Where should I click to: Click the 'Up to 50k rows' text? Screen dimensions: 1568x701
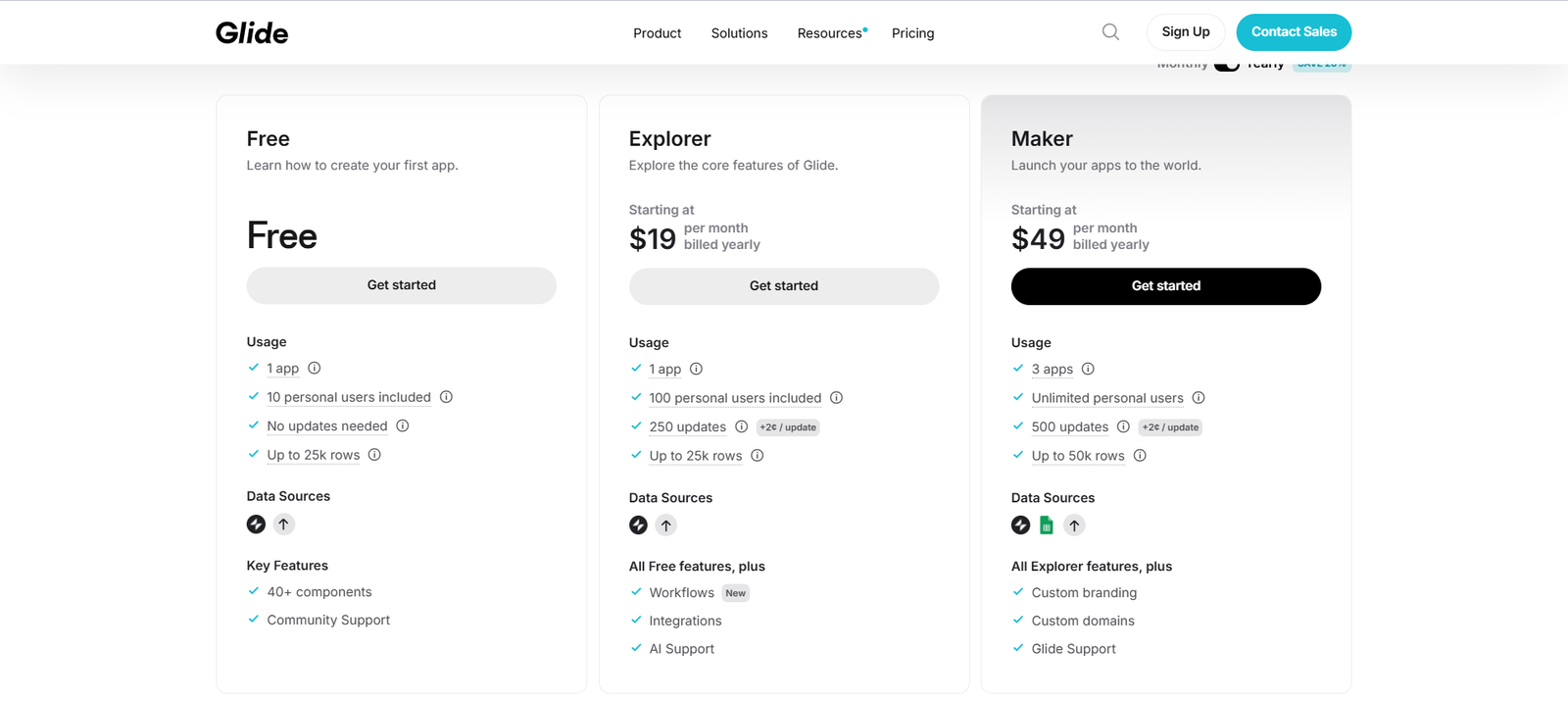click(x=1078, y=456)
